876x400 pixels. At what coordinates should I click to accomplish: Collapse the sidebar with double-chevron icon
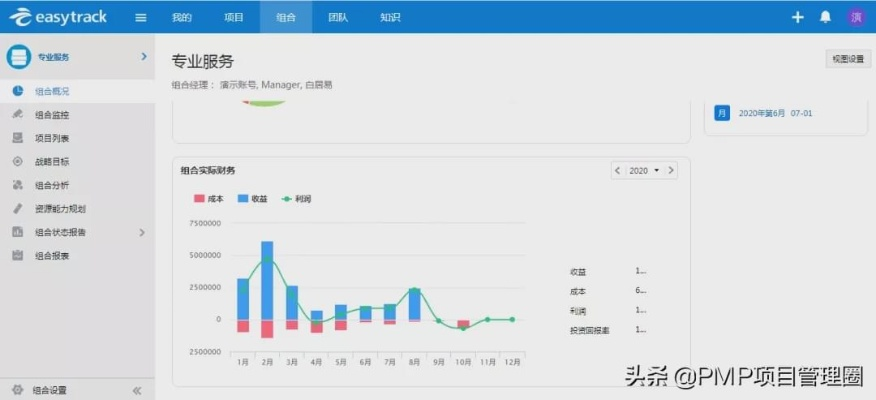(137, 391)
